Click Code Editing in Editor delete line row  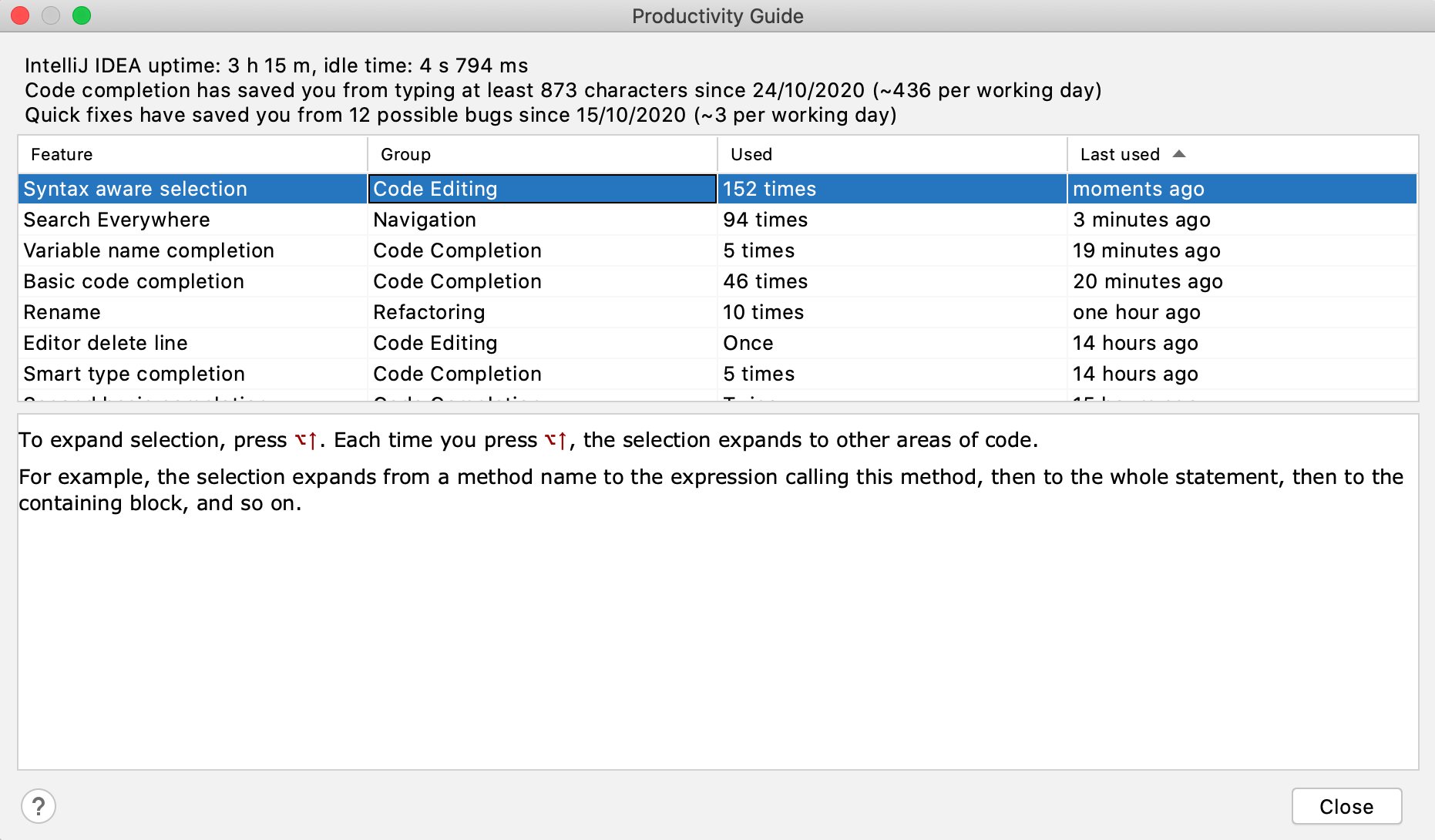(x=543, y=343)
